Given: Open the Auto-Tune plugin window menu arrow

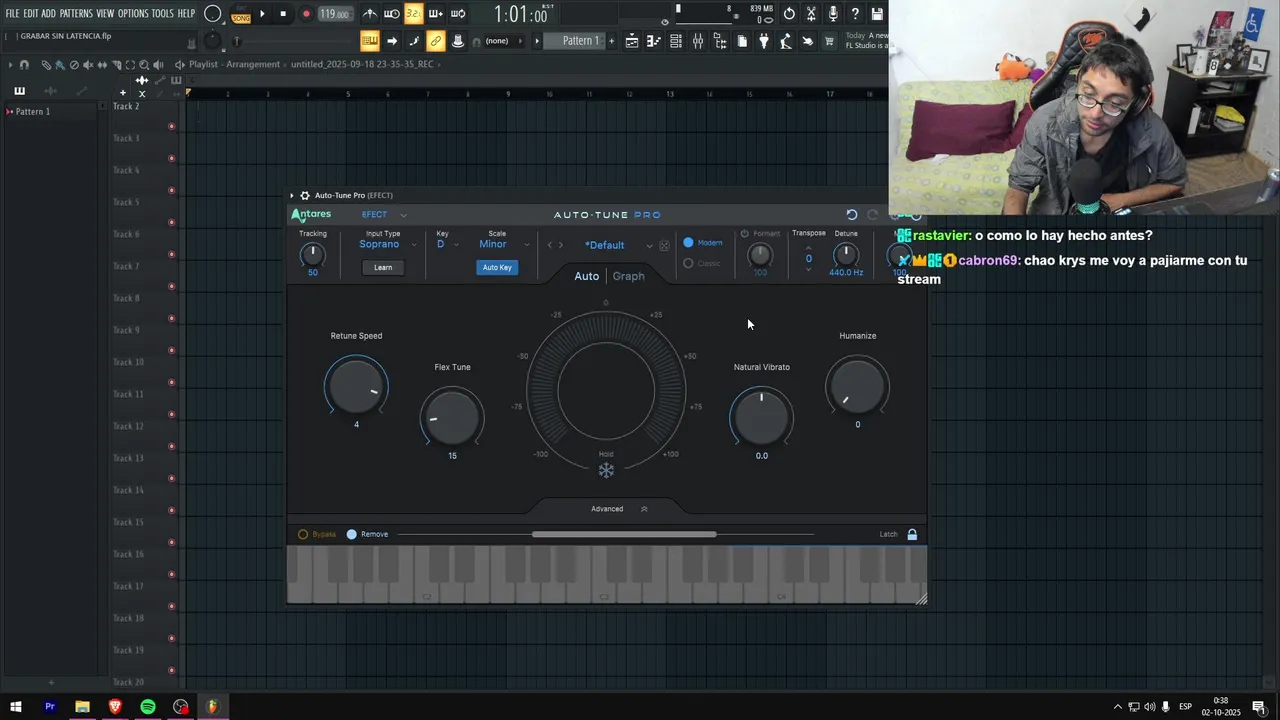Looking at the screenshot, I should [x=291, y=195].
